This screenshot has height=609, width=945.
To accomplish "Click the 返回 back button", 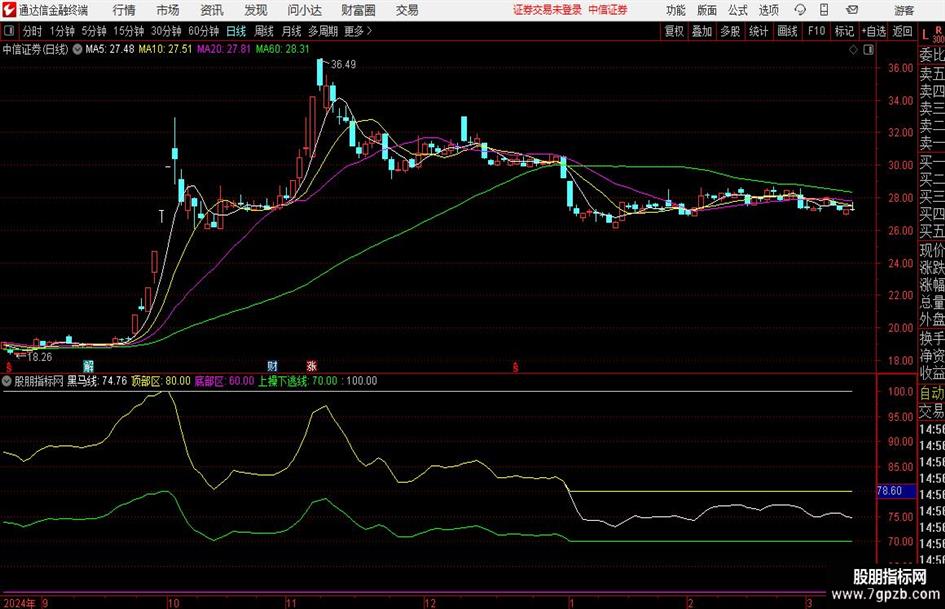I will 902,31.
